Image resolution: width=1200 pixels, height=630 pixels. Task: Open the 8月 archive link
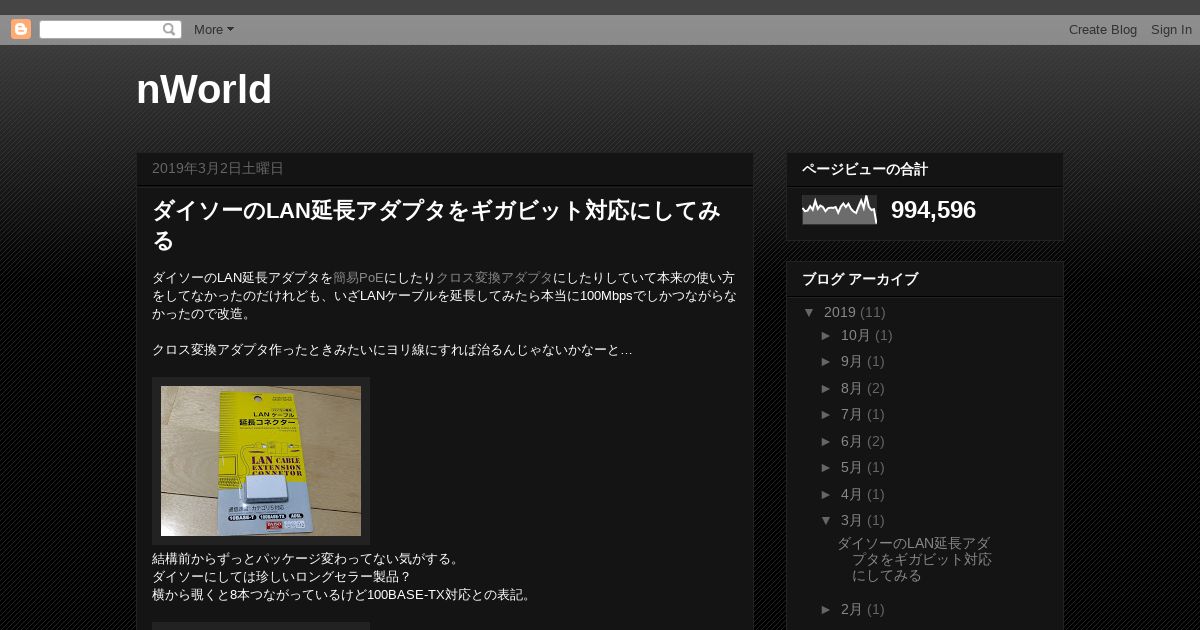(852, 388)
